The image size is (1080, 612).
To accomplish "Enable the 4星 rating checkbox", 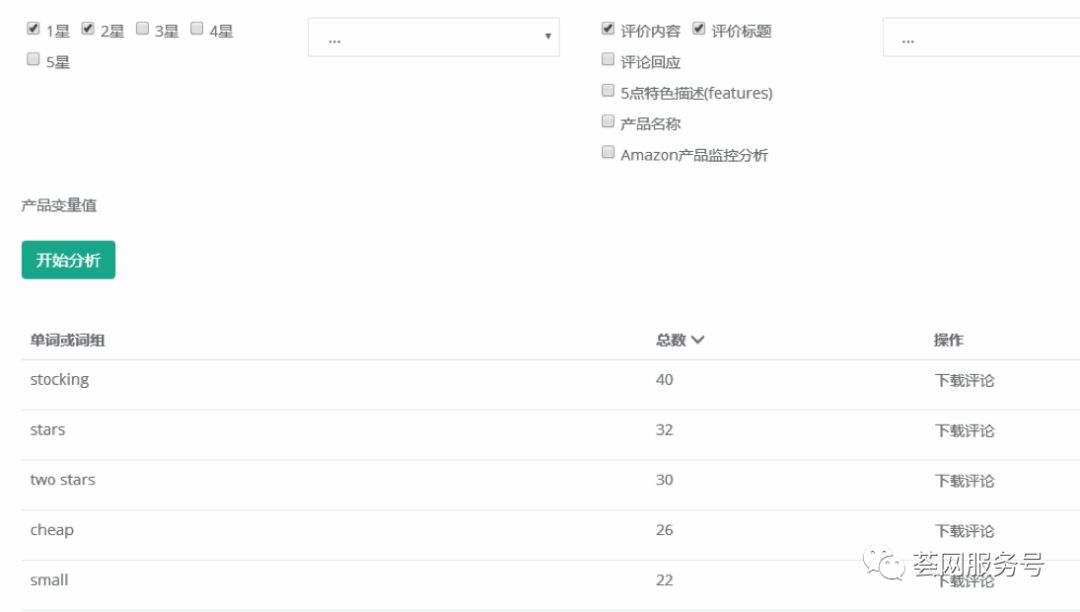I will click(x=196, y=29).
